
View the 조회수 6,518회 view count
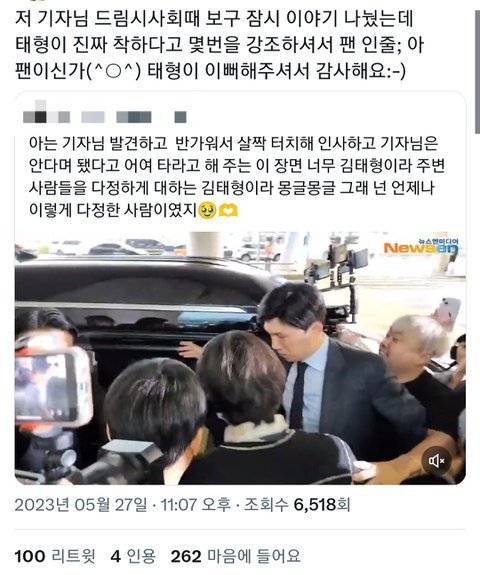pos(297,505)
